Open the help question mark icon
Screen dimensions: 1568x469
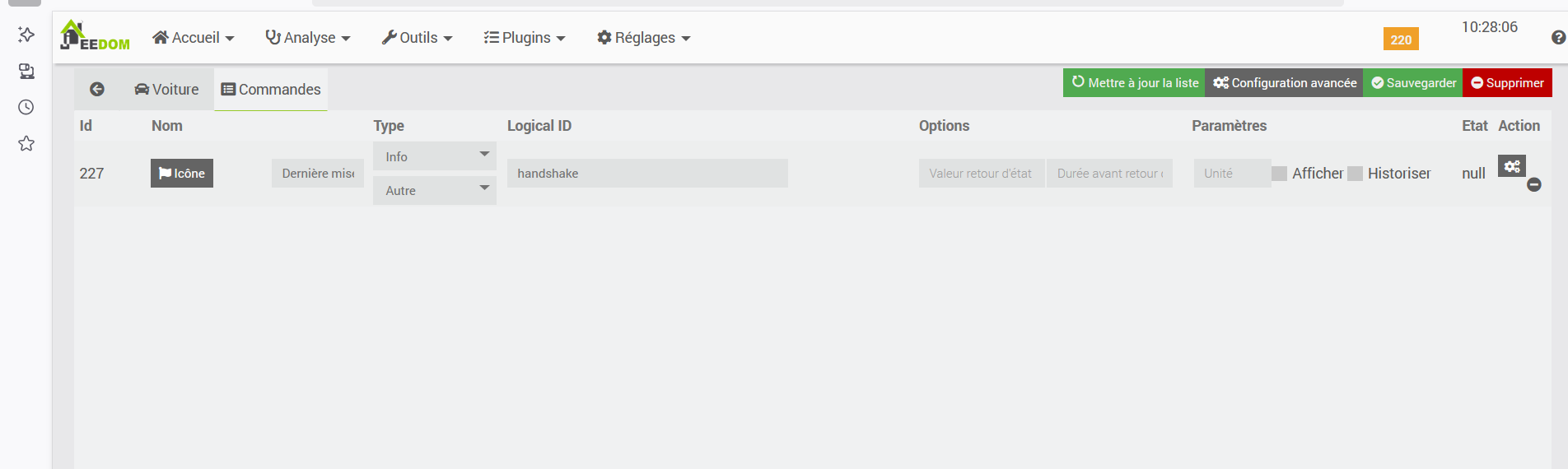point(1558,38)
